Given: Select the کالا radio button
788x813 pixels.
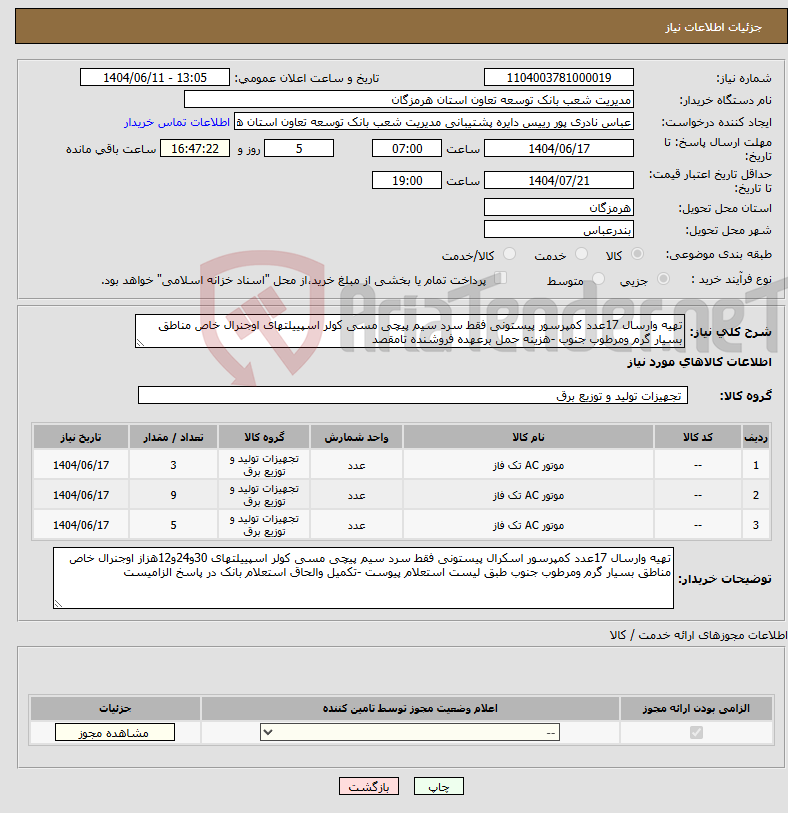Looking at the screenshot, I should (637, 254).
